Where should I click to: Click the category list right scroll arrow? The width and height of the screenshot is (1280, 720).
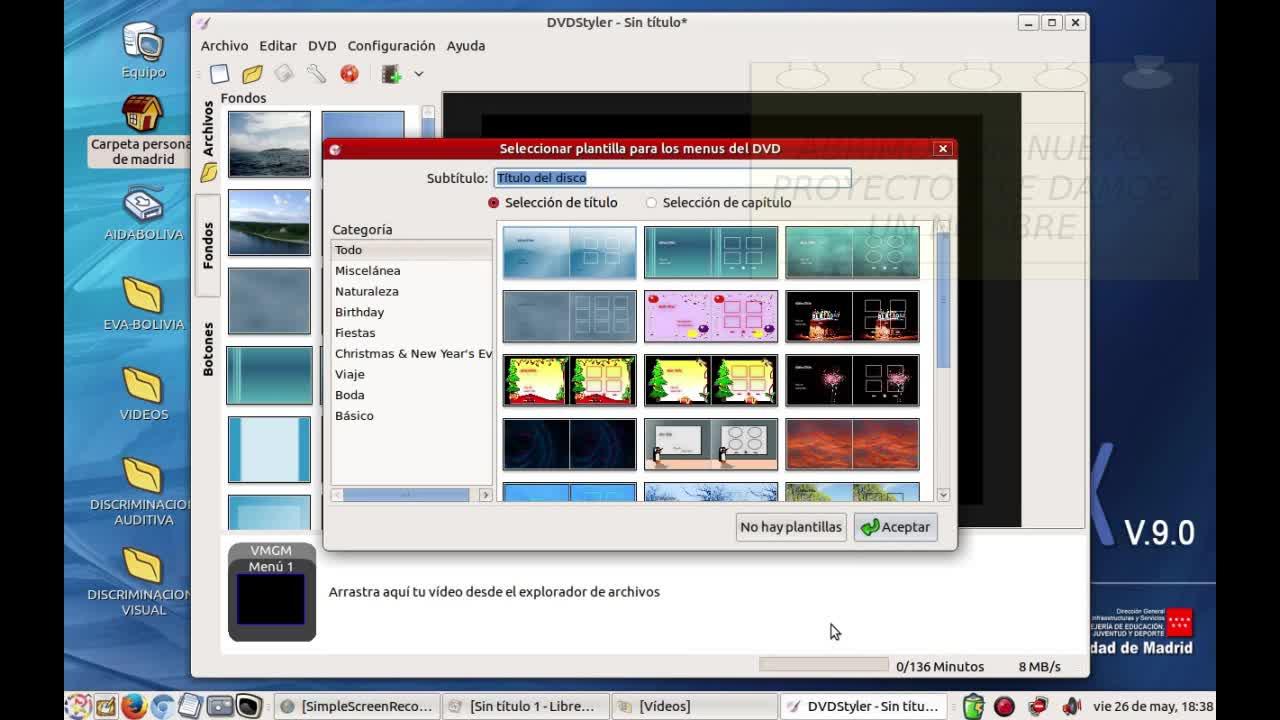(x=485, y=495)
